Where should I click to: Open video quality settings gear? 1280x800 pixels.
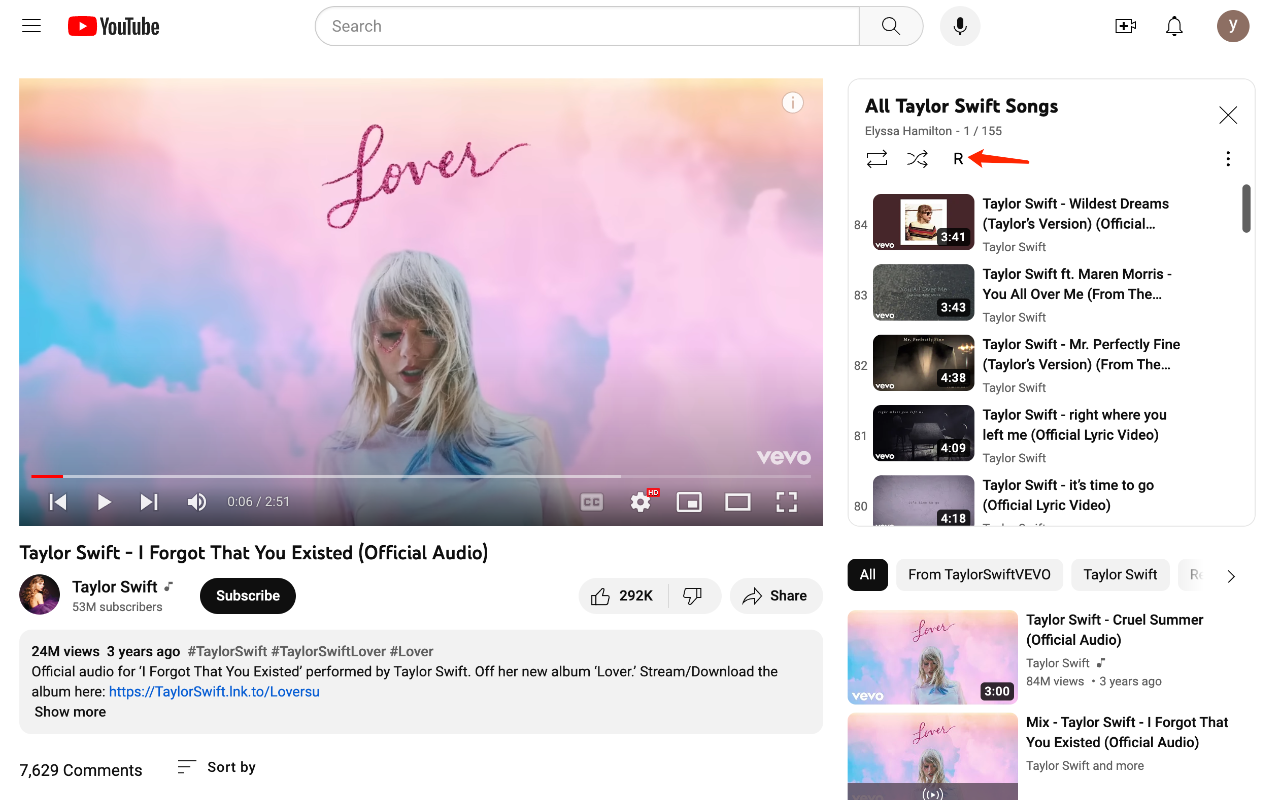coord(640,501)
